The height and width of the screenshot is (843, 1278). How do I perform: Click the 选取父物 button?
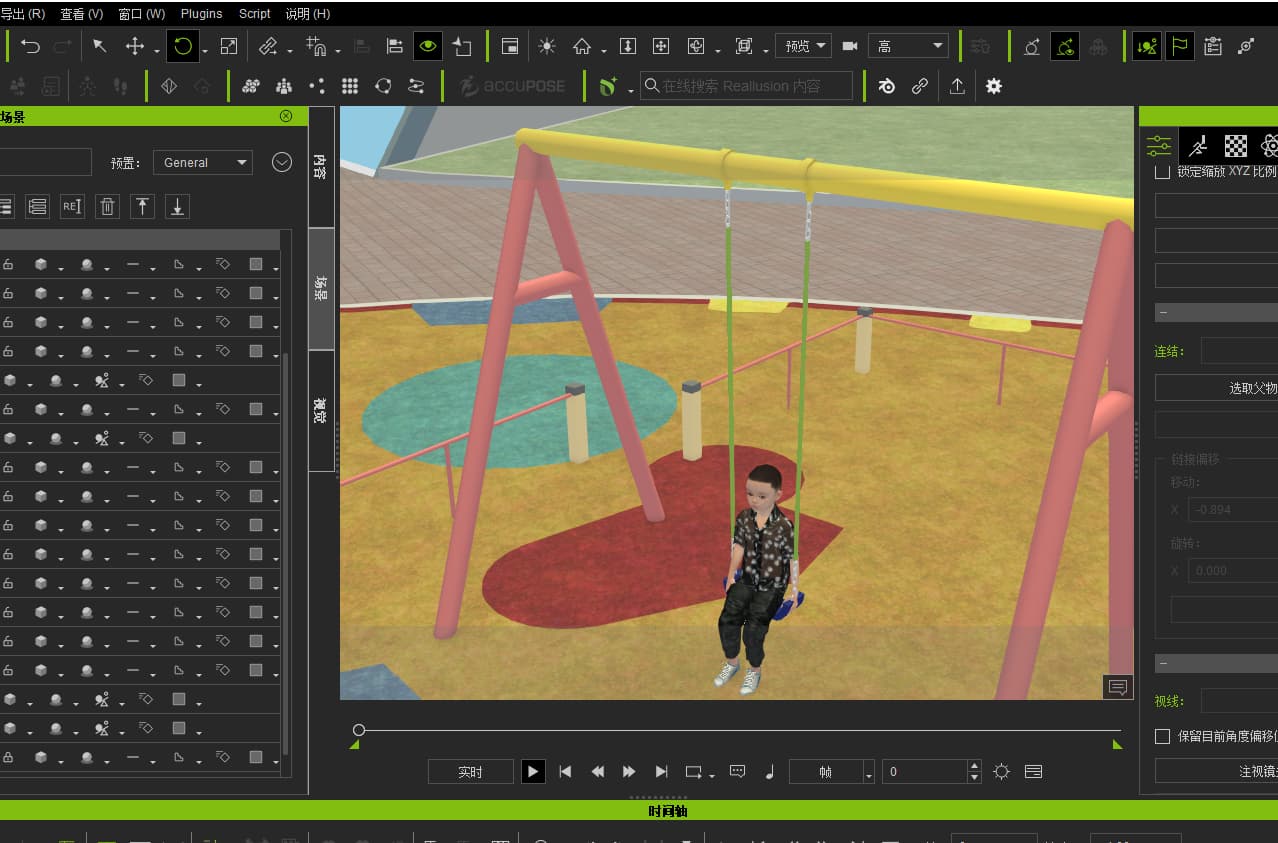(1216, 387)
